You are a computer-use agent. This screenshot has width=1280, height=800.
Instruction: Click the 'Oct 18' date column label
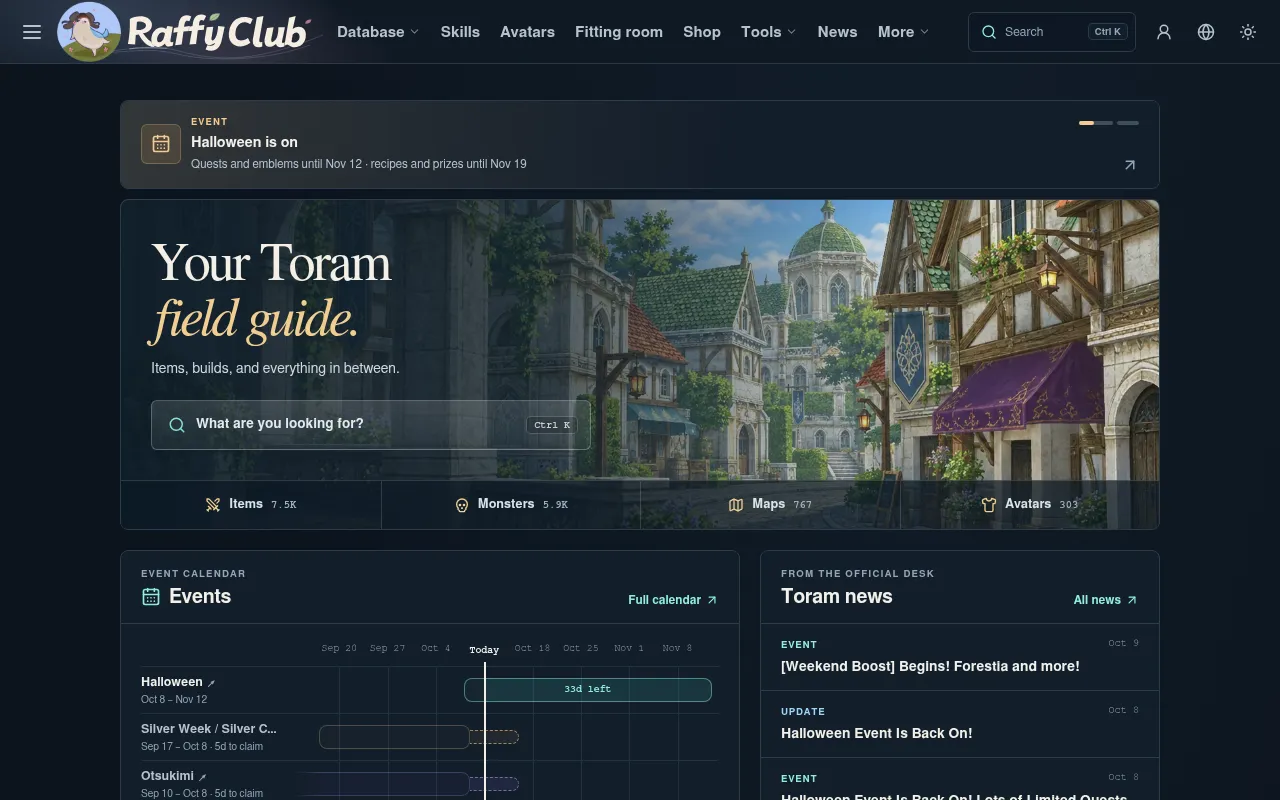(x=532, y=648)
